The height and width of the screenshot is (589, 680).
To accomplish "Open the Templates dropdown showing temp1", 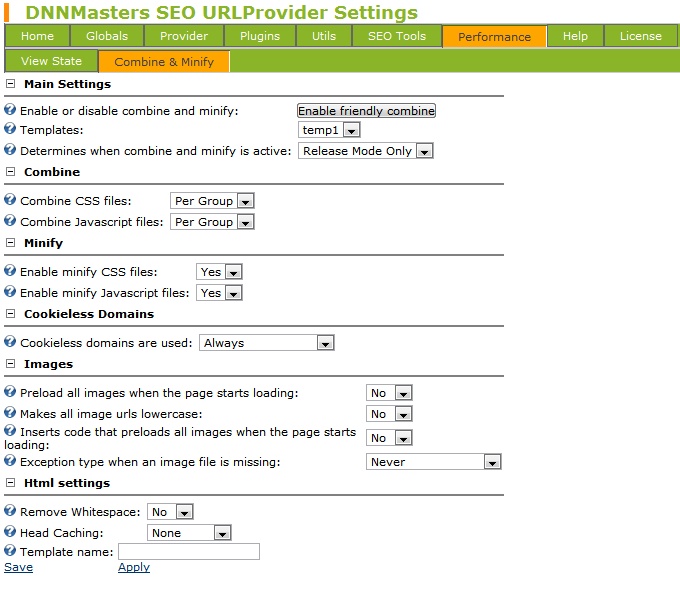I will pyautogui.click(x=329, y=130).
